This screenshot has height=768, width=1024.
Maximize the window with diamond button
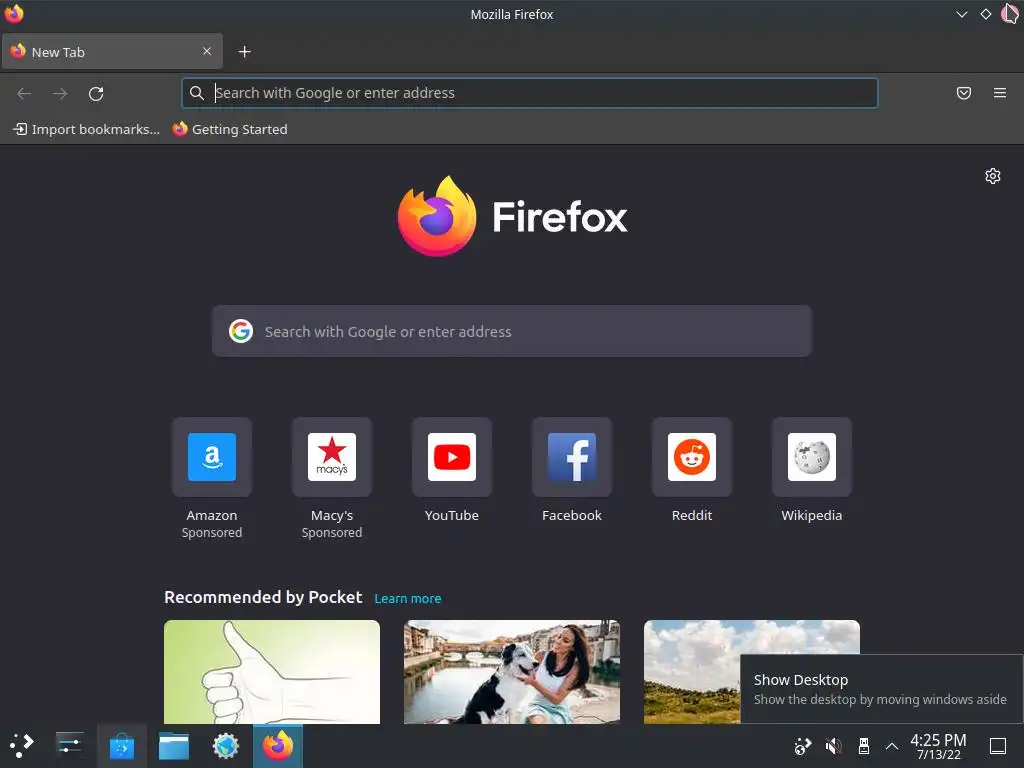[x=985, y=14]
